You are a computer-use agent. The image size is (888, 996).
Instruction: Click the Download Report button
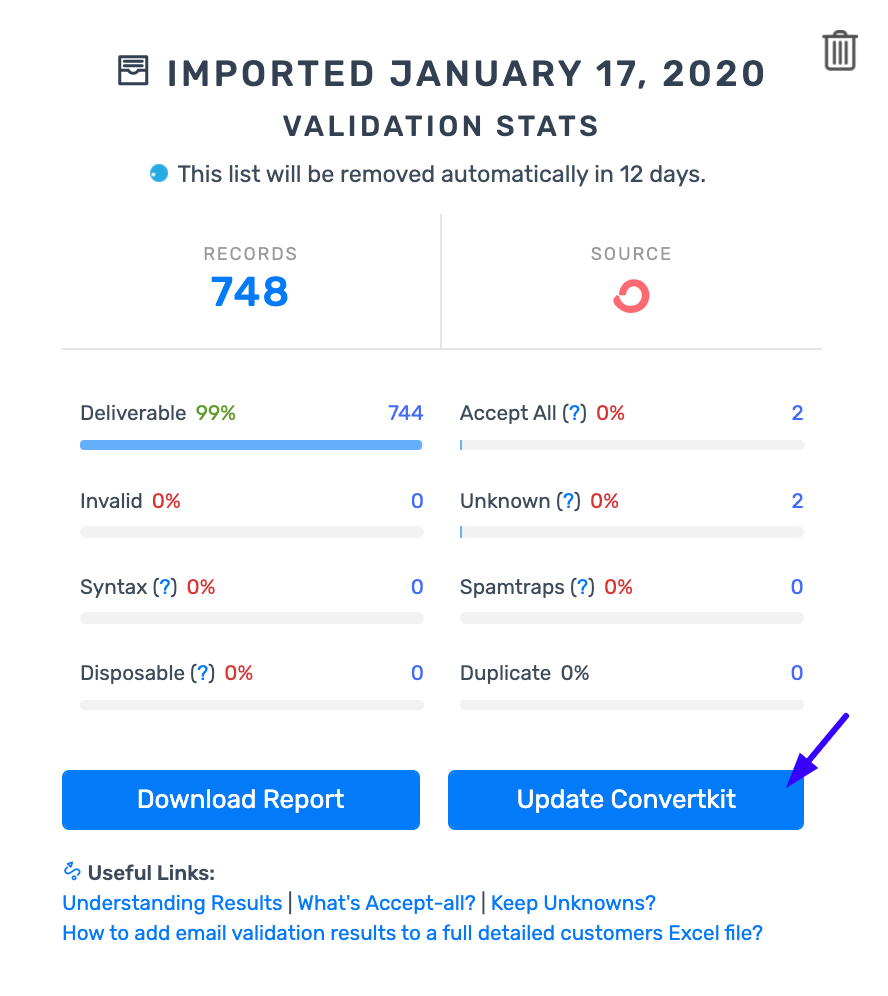pos(241,800)
